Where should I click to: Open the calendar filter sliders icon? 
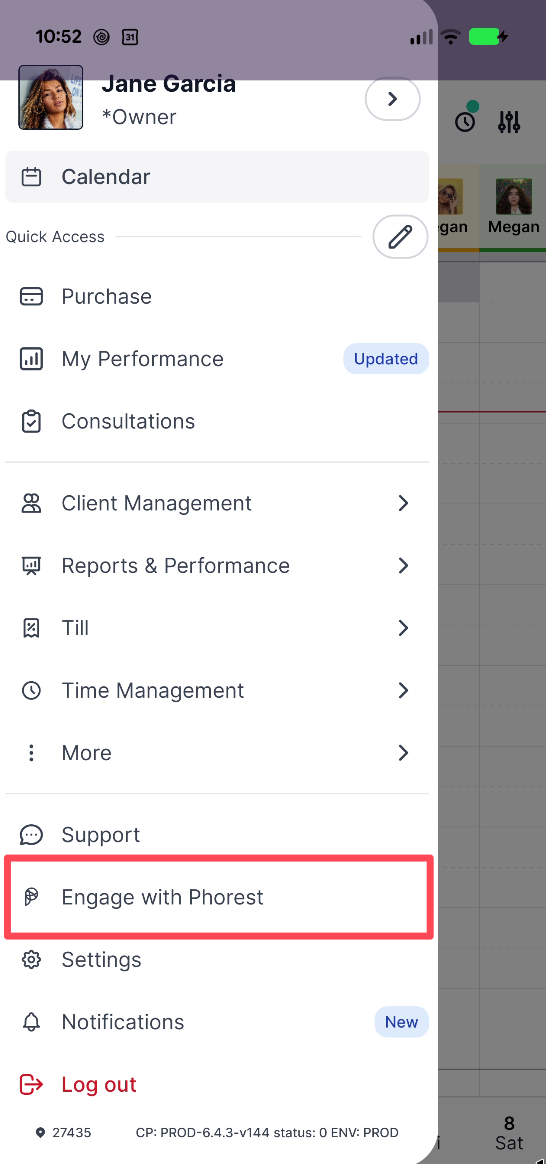[509, 122]
